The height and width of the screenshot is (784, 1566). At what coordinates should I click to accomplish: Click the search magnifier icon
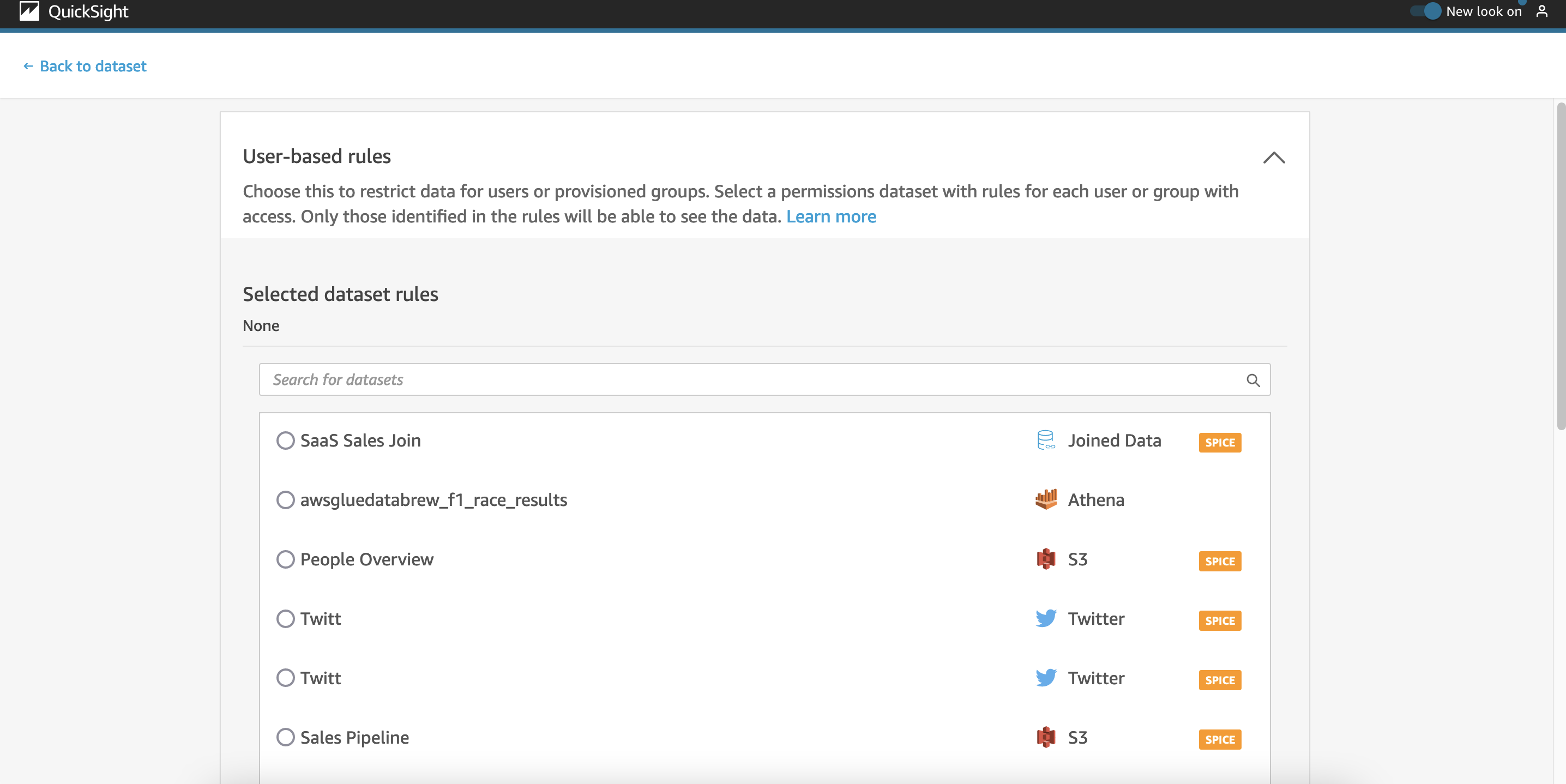tap(1253, 380)
